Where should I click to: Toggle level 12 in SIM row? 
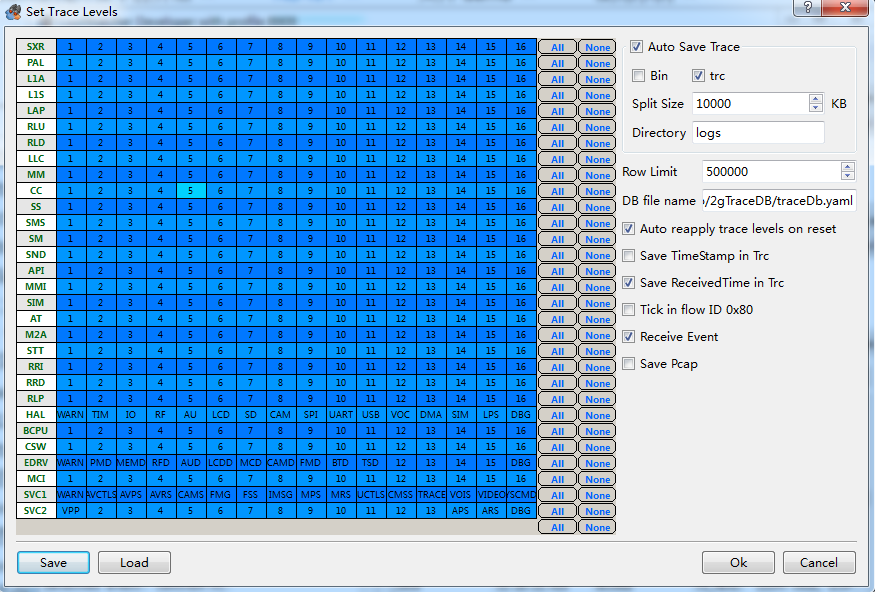click(x=401, y=302)
